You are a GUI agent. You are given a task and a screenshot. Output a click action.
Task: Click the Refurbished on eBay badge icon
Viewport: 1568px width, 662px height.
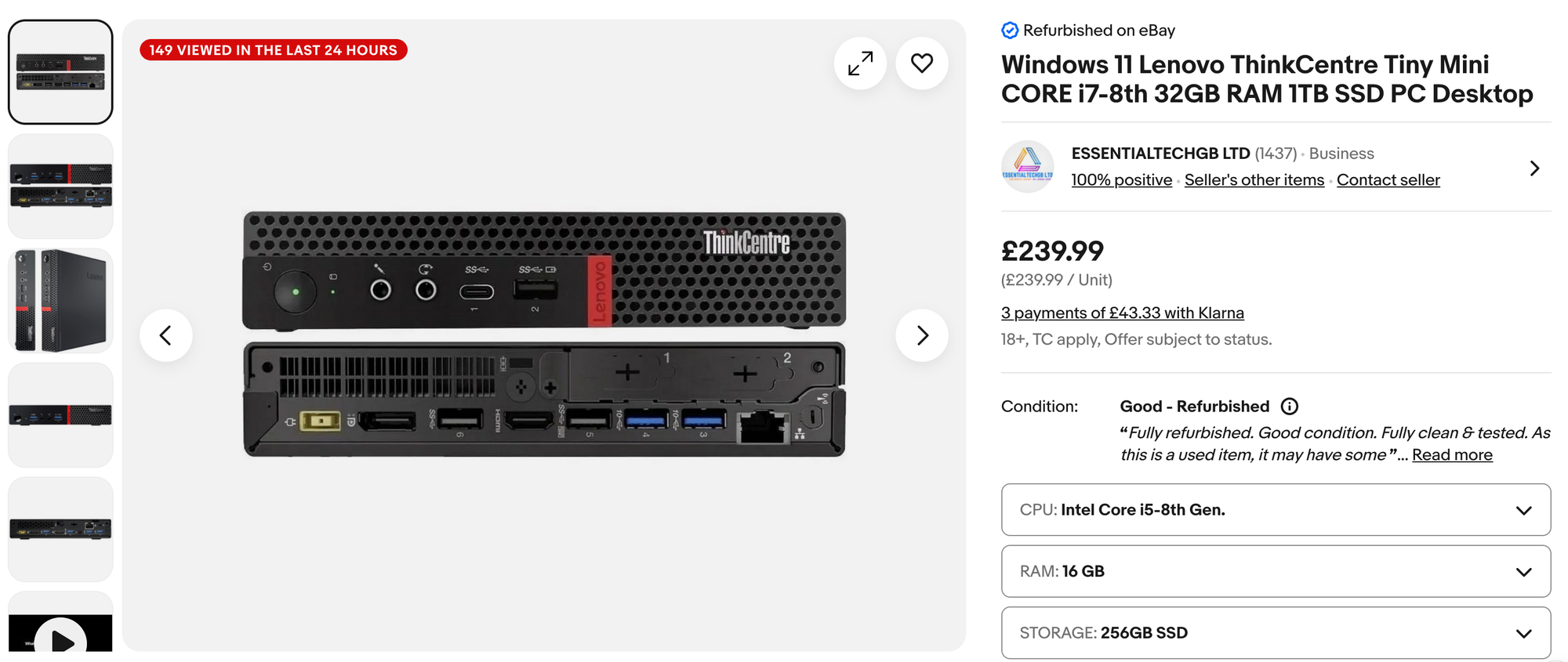tap(1010, 31)
